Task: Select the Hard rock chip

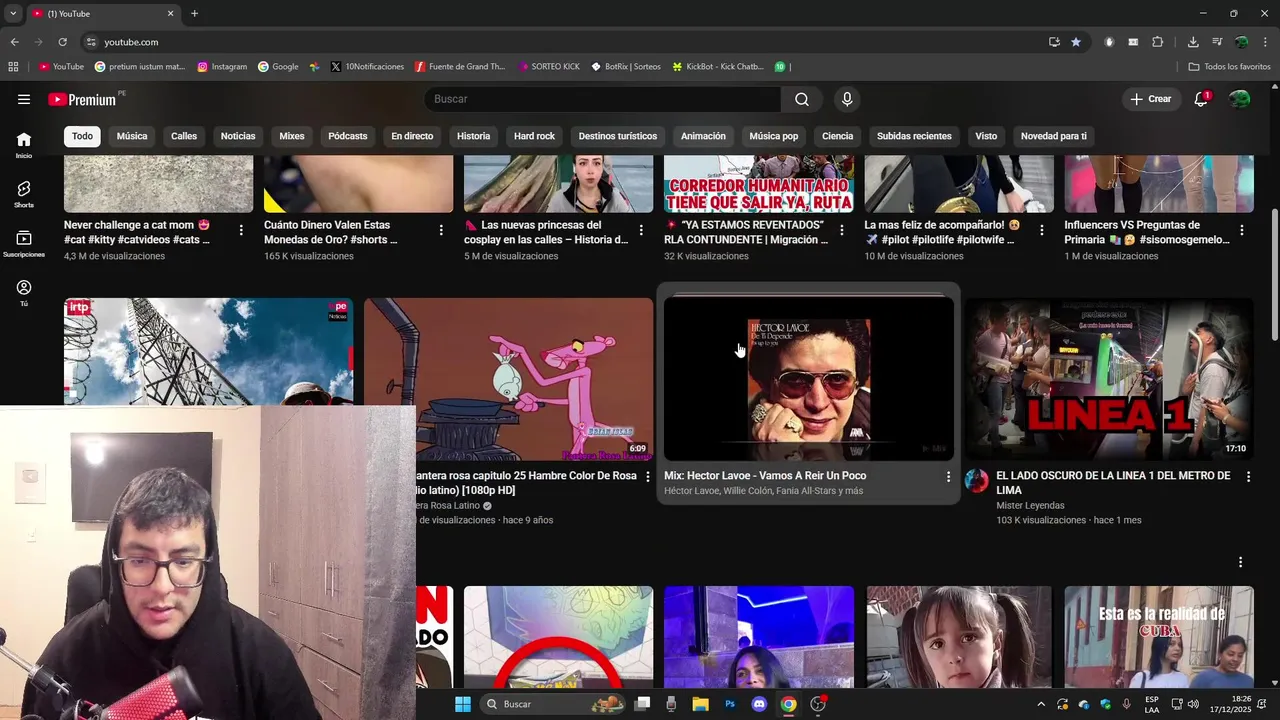Action: [x=534, y=136]
